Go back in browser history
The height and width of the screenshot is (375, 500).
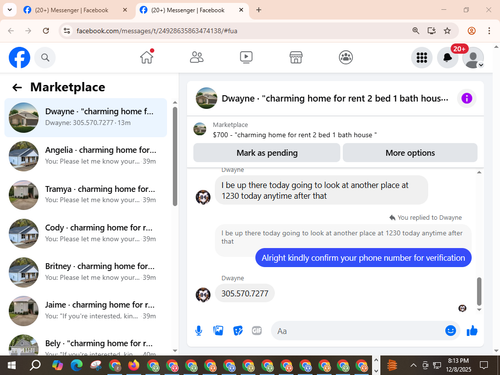[11, 31]
